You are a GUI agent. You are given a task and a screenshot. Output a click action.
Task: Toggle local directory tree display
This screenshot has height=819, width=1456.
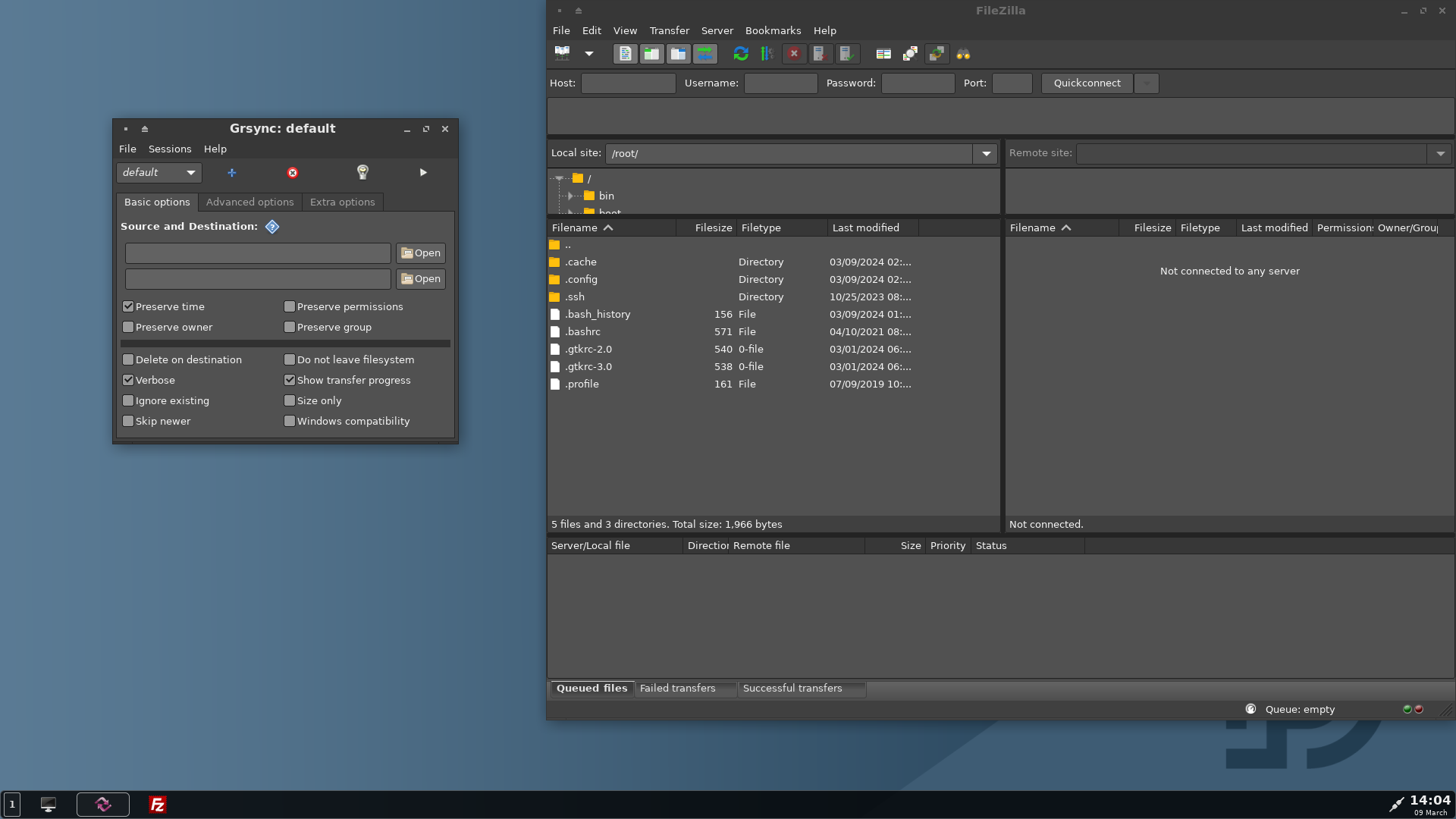pos(651,54)
